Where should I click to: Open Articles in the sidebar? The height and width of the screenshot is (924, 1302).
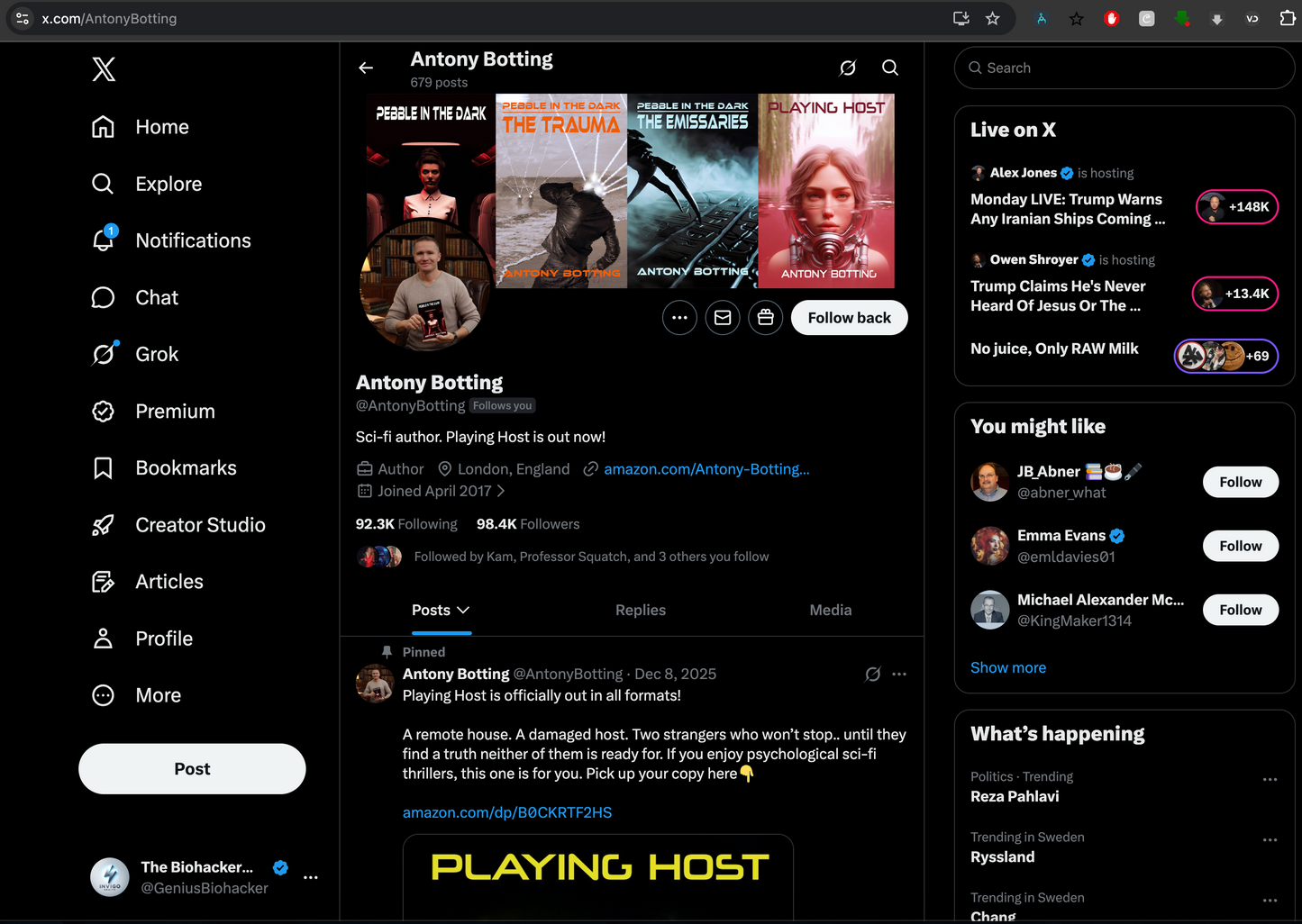point(147,582)
